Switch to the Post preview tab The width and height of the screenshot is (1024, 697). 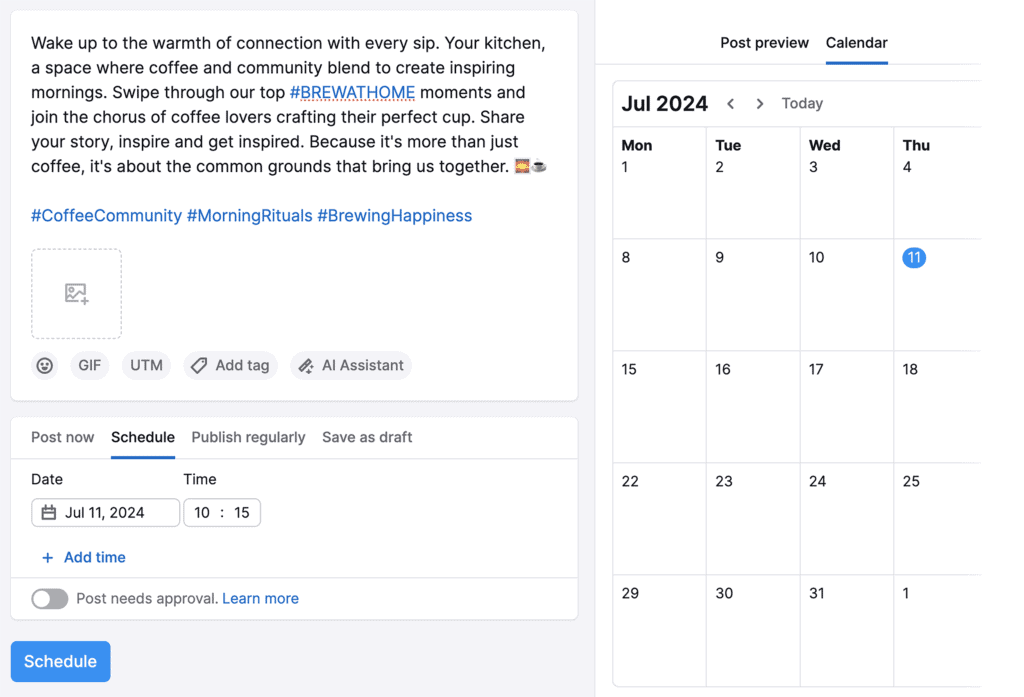(x=764, y=42)
